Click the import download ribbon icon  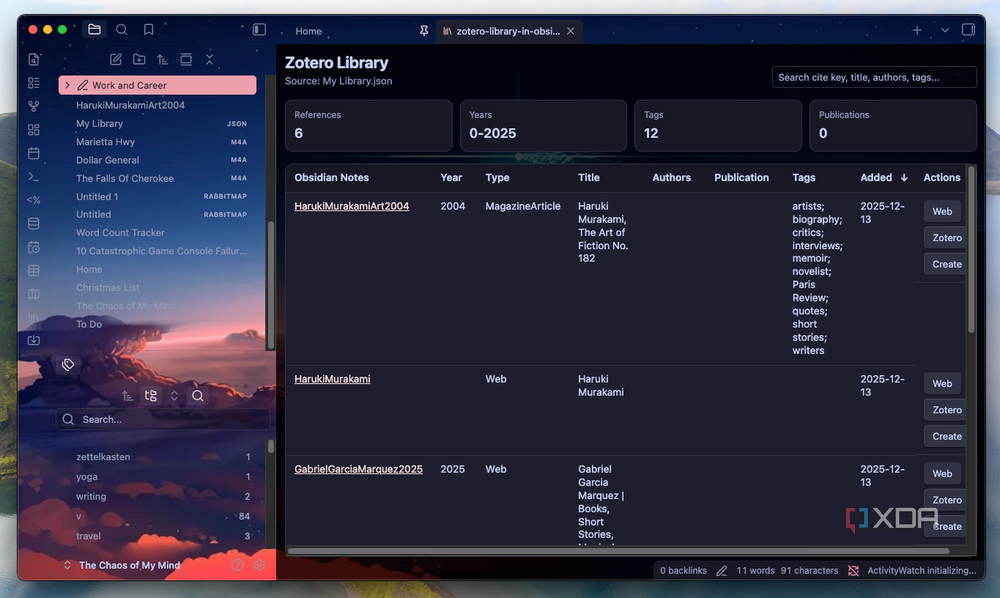pos(34,340)
